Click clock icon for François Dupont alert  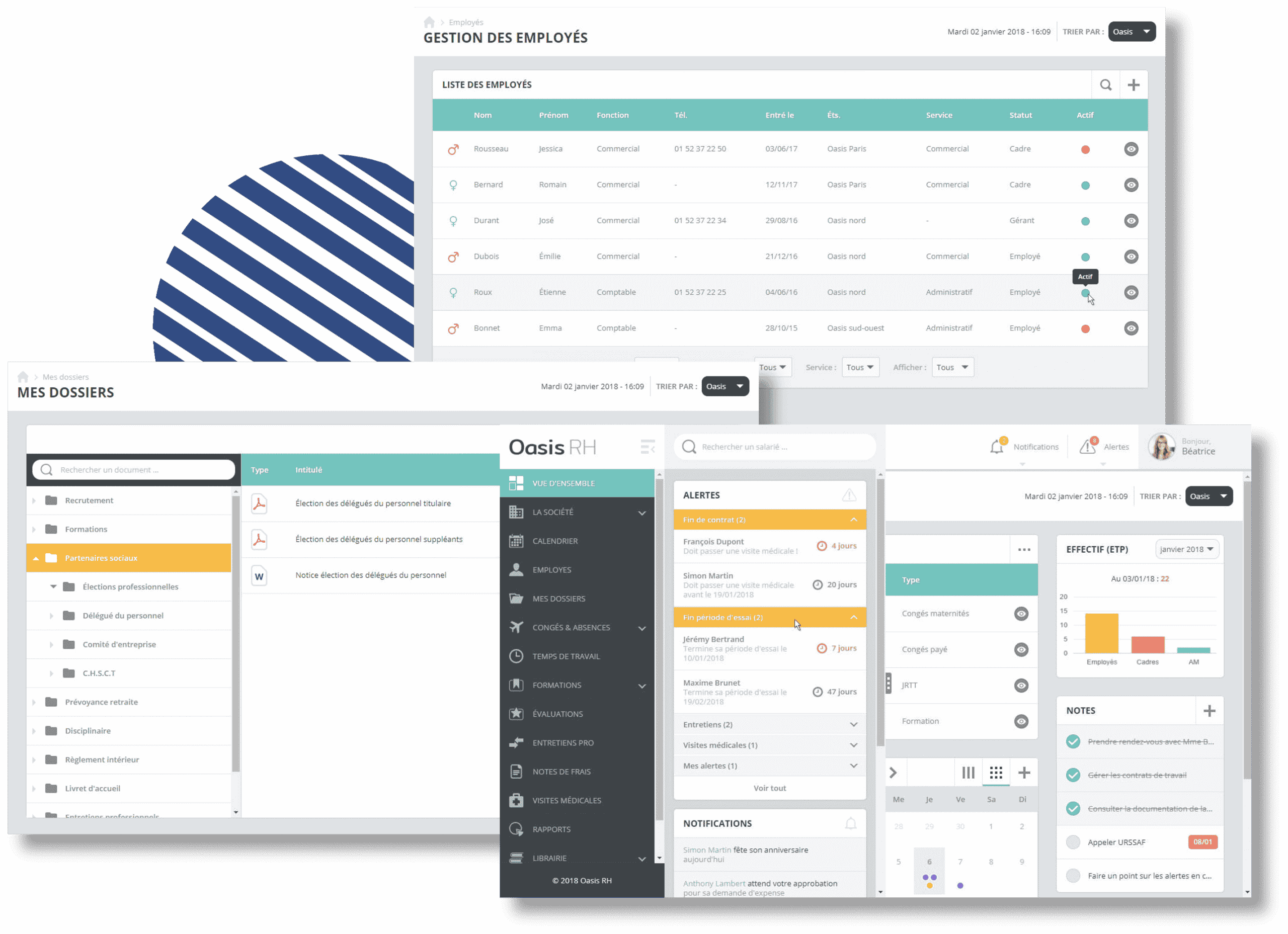click(821, 546)
